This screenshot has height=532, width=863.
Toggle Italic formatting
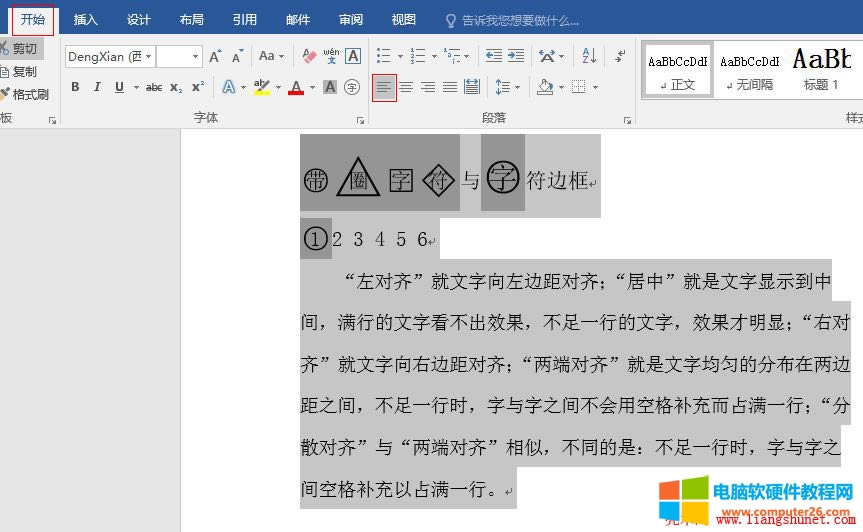pyautogui.click(x=97, y=88)
